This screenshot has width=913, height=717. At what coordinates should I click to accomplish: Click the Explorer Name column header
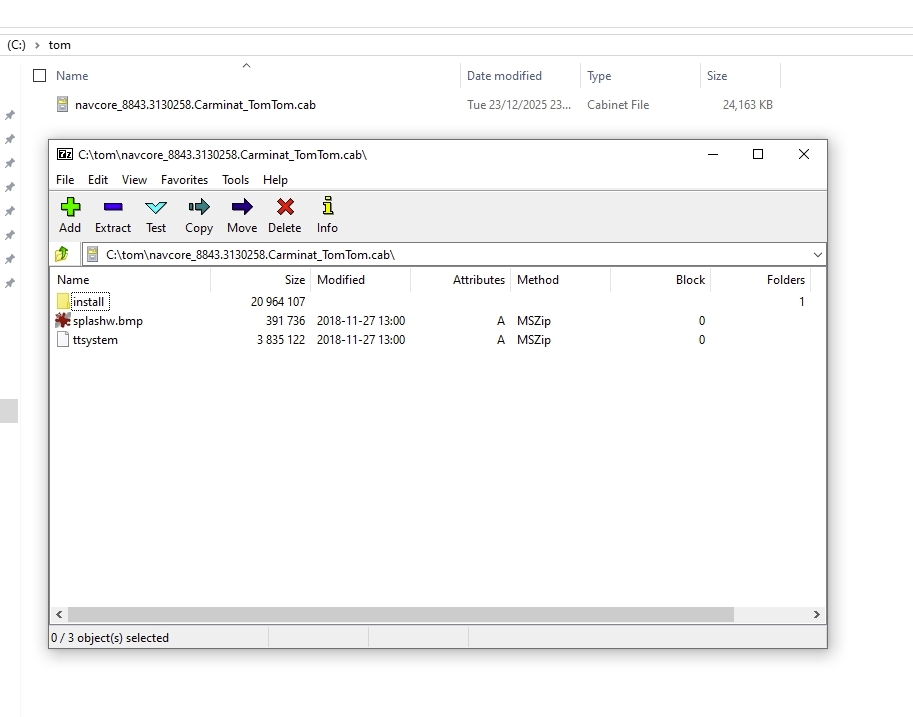pyautogui.click(x=72, y=76)
